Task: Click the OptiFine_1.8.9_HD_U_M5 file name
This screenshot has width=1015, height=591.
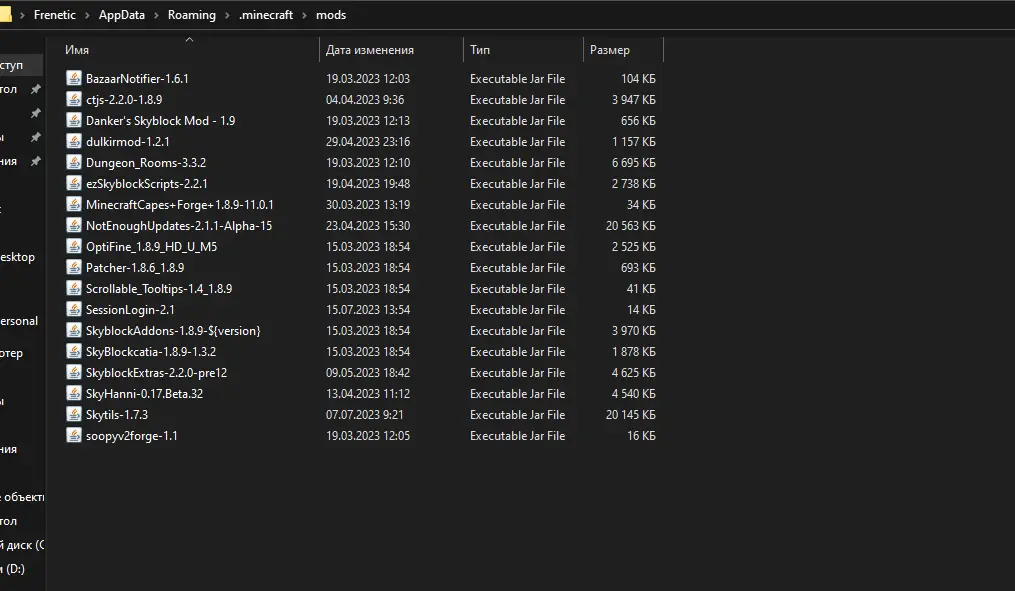Action: point(151,247)
